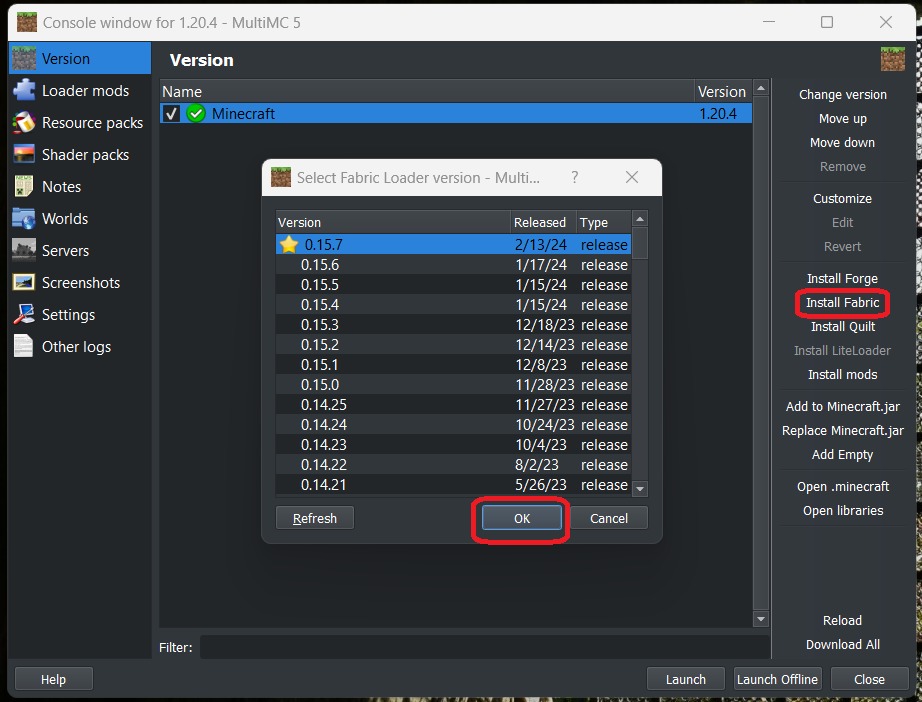Click the Filter input field
The height and width of the screenshot is (702, 922).
[485, 647]
